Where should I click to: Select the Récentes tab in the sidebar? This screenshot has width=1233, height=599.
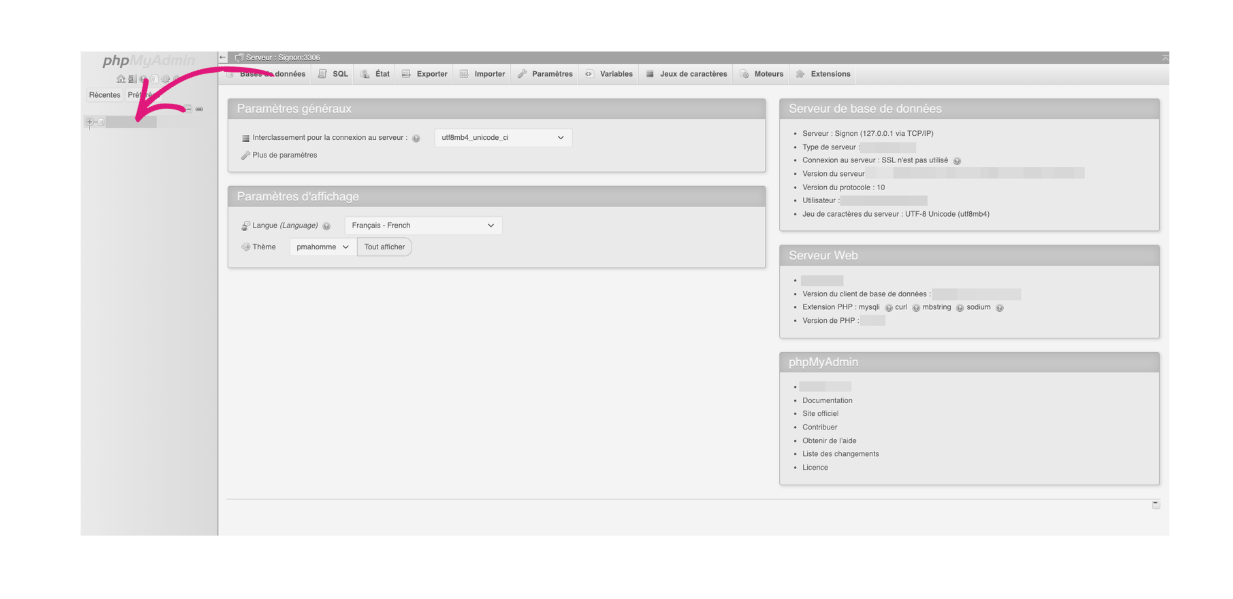pyautogui.click(x=105, y=94)
